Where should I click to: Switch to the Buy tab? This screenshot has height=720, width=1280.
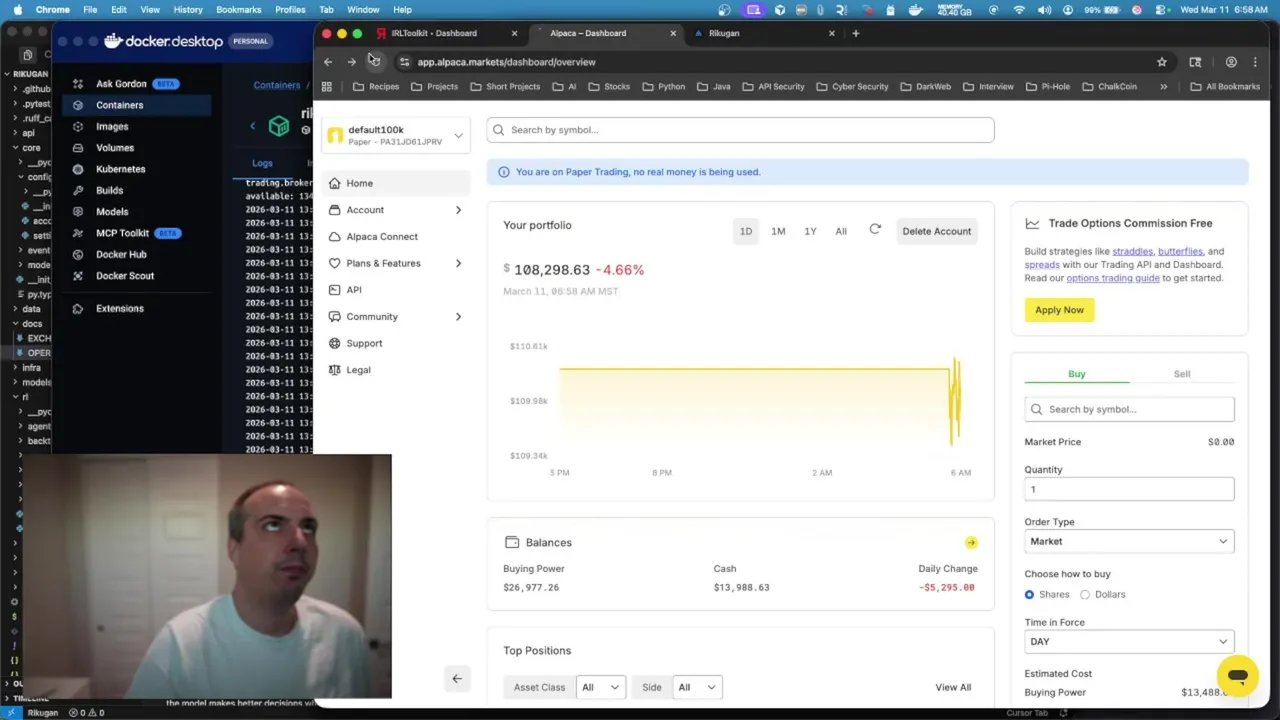[x=1077, y=374]
